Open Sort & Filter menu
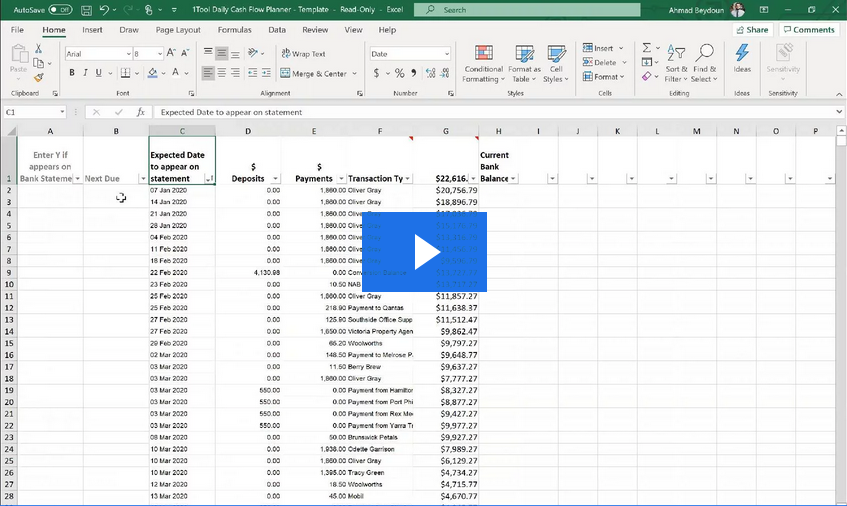This screenshot has width=847, height=506. pyautogui.click(x=676, y=64)
